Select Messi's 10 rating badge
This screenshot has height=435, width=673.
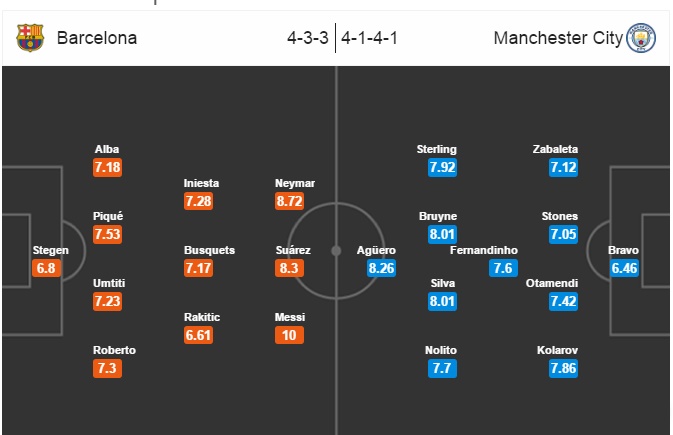click(x=289, y=335)
